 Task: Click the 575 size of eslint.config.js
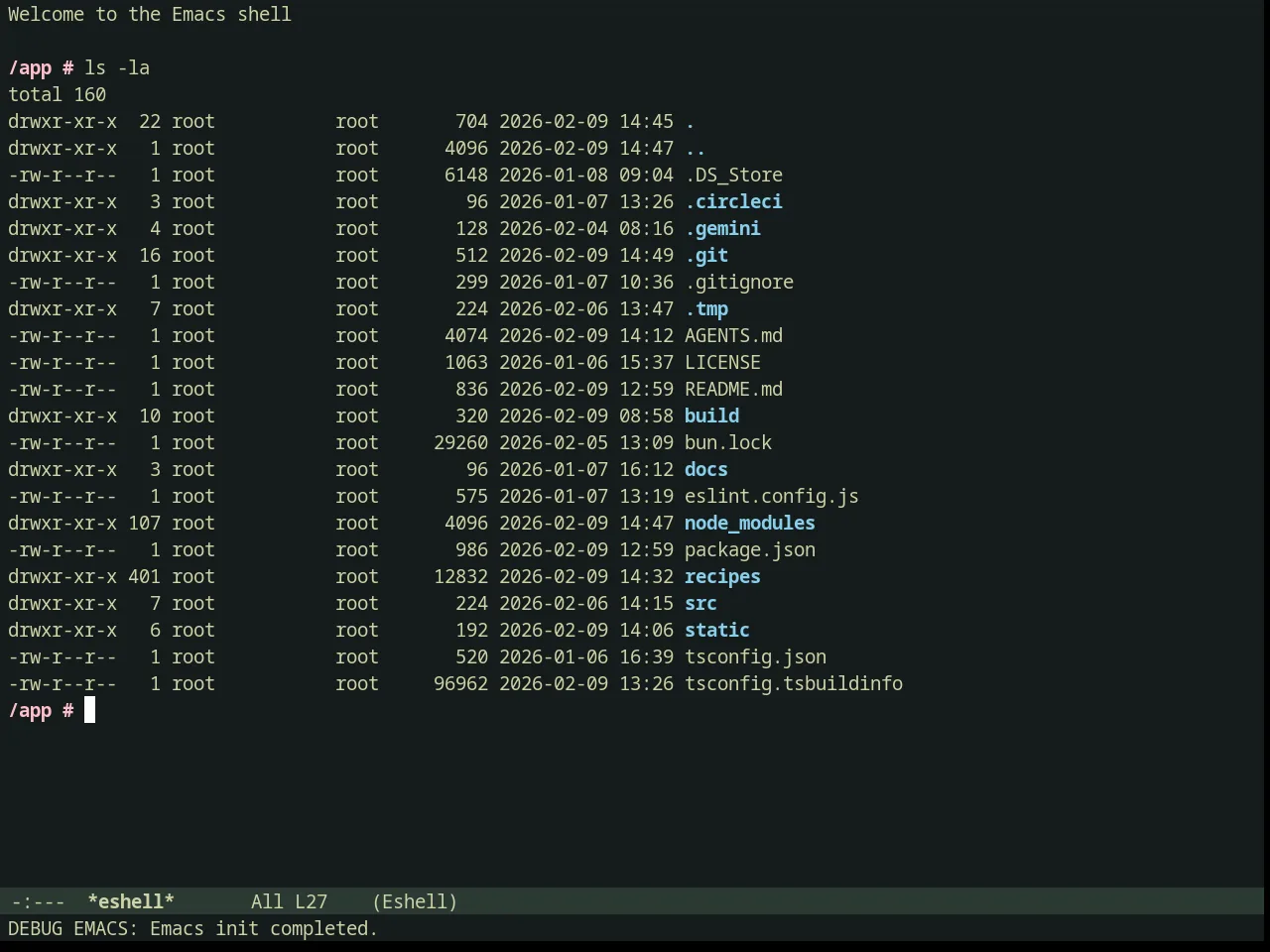pos(471,496)
